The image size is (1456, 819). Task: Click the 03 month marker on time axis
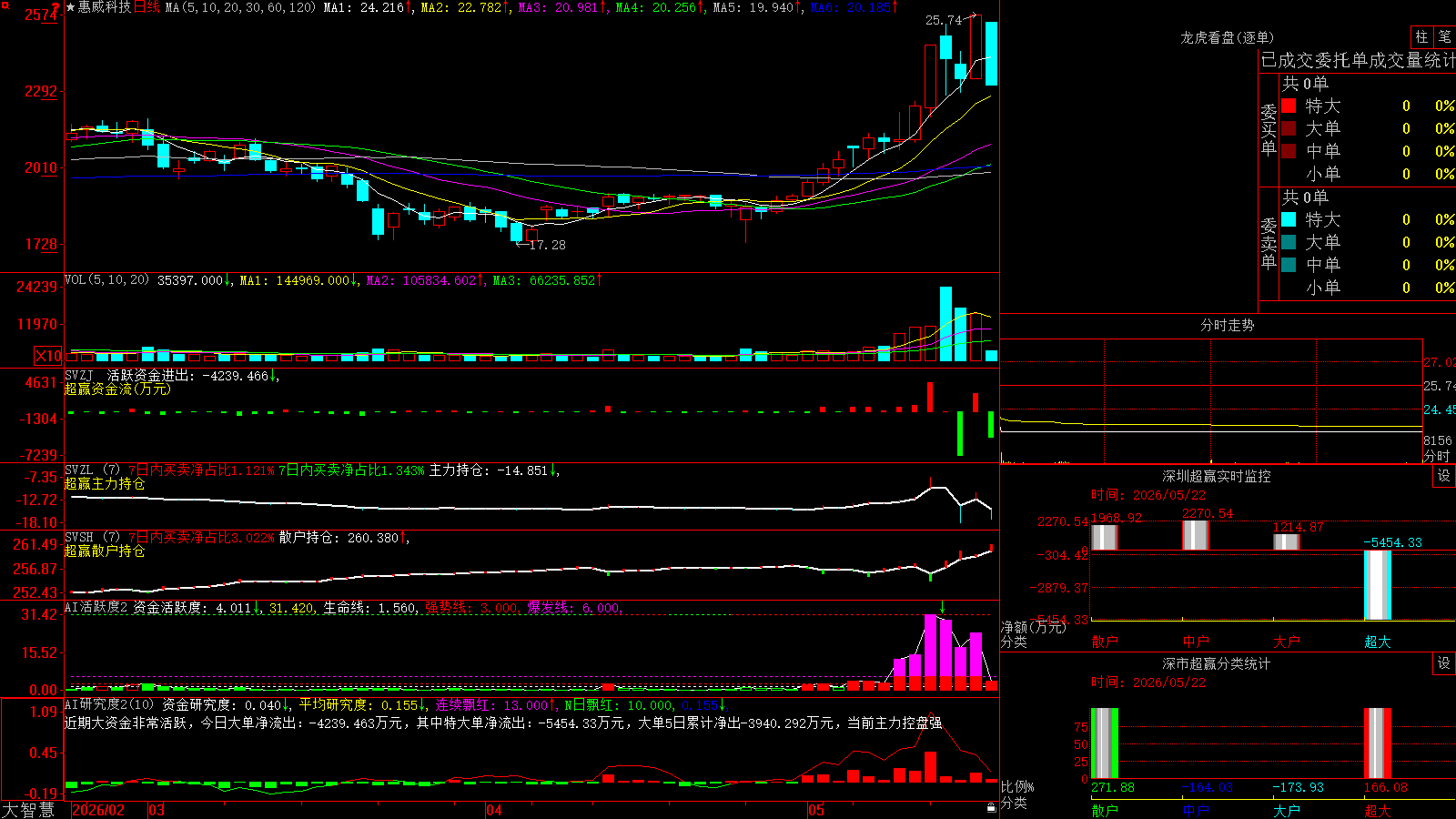(x=157, y=810)
